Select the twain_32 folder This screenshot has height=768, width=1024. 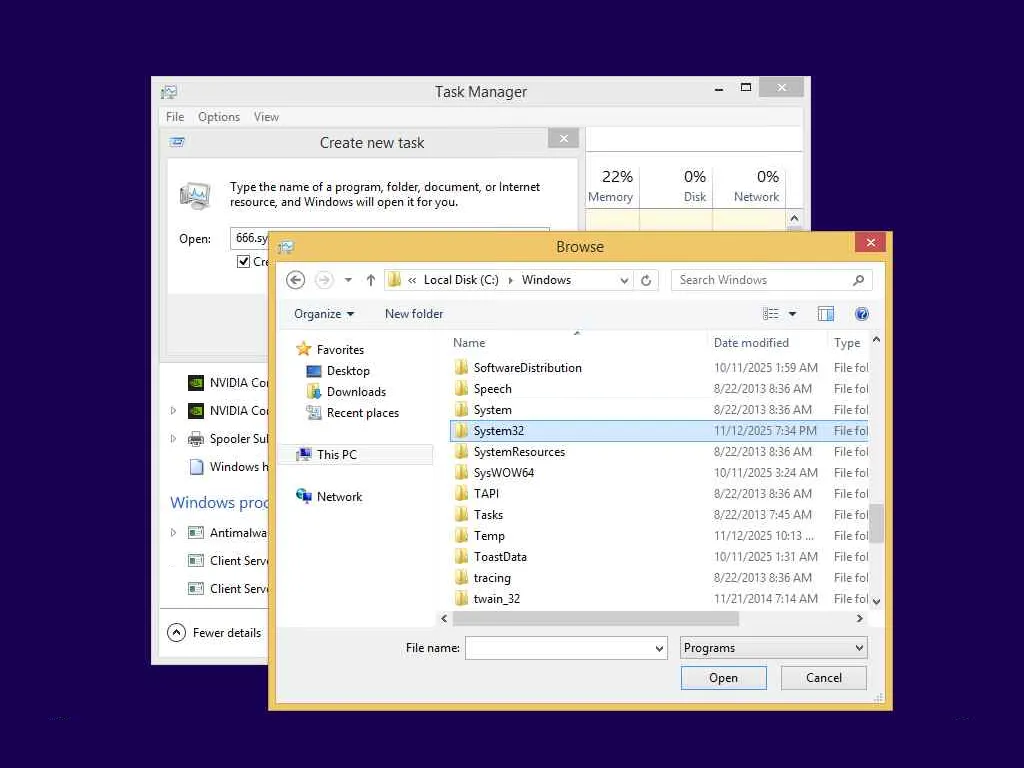497,599
